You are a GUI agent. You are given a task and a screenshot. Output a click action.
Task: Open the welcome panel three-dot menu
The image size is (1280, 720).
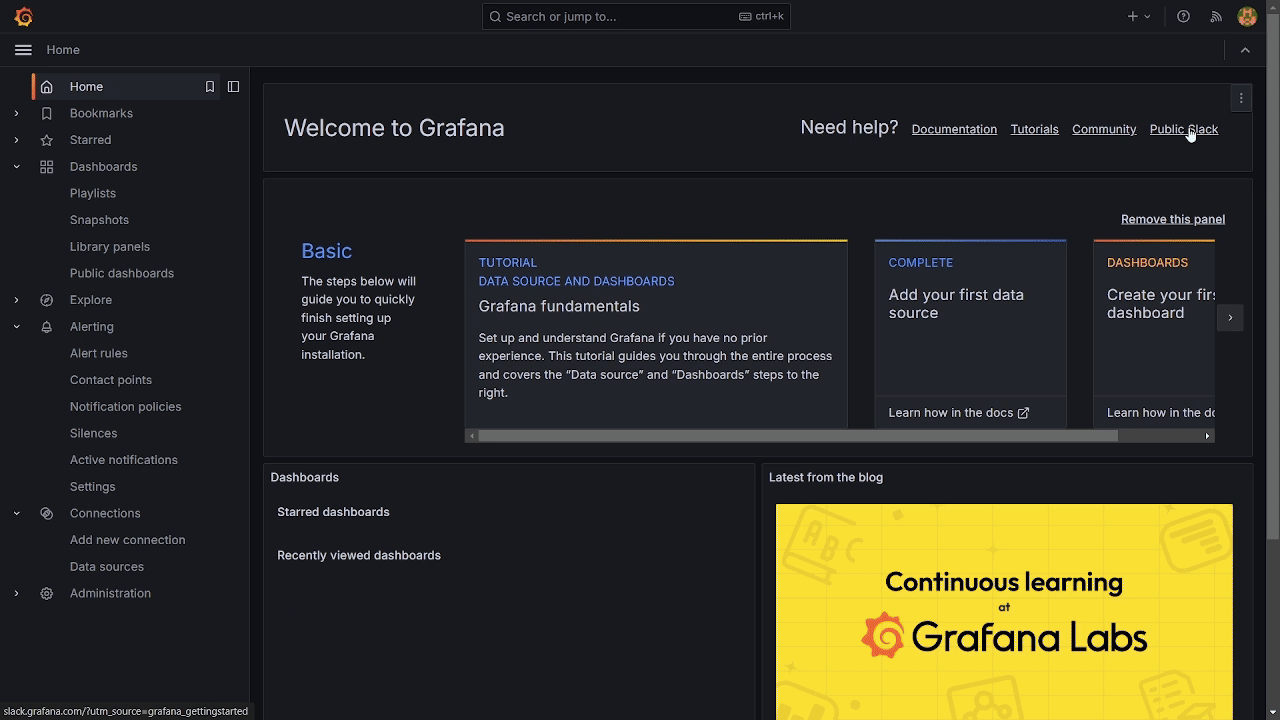[x=1241, y=98]
